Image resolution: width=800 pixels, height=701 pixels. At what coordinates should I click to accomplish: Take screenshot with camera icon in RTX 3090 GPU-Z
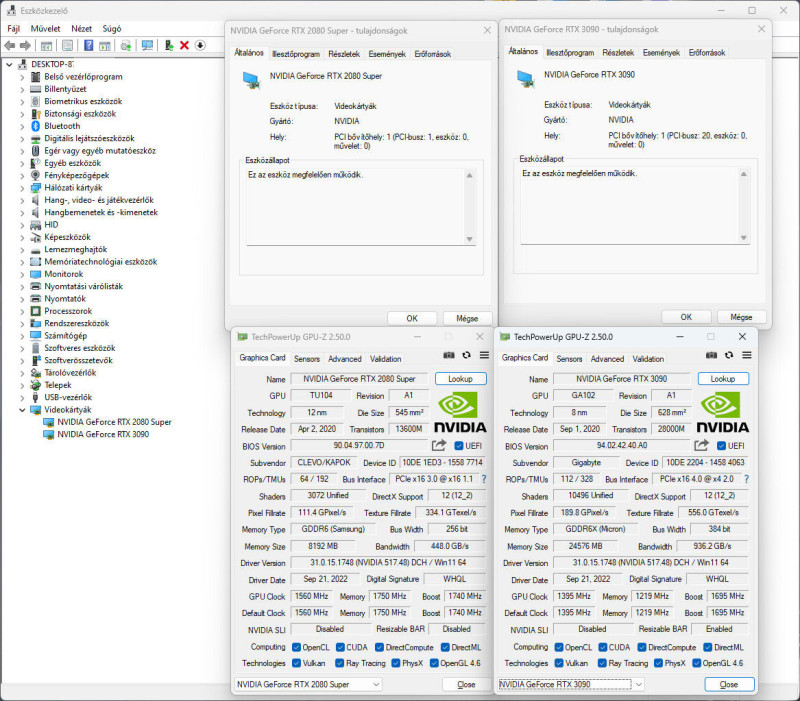point(711,355)
